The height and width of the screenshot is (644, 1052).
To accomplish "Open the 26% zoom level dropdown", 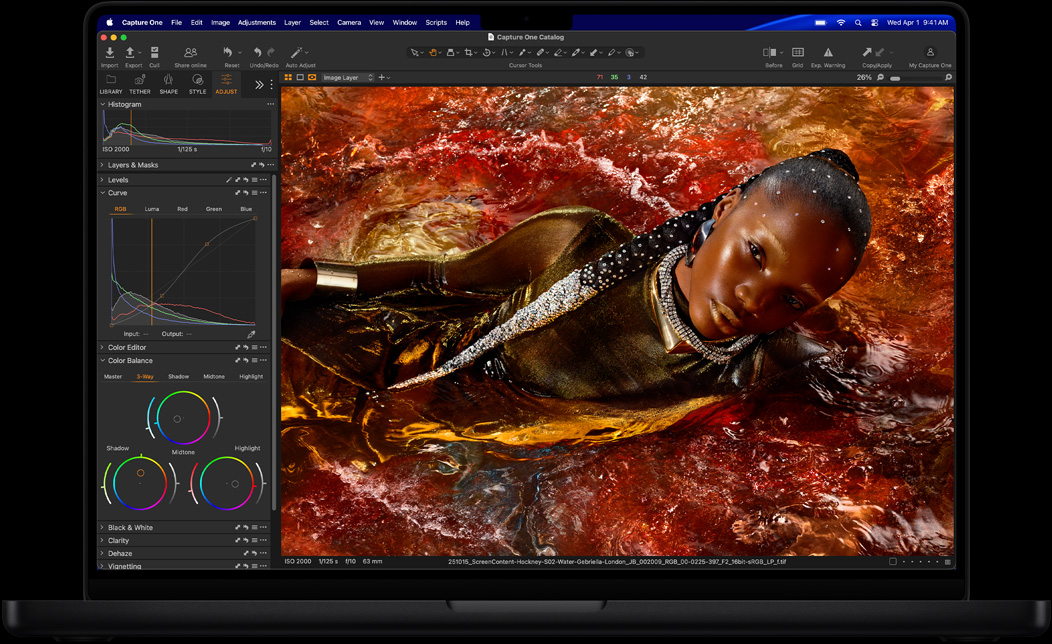I will 866,76.
